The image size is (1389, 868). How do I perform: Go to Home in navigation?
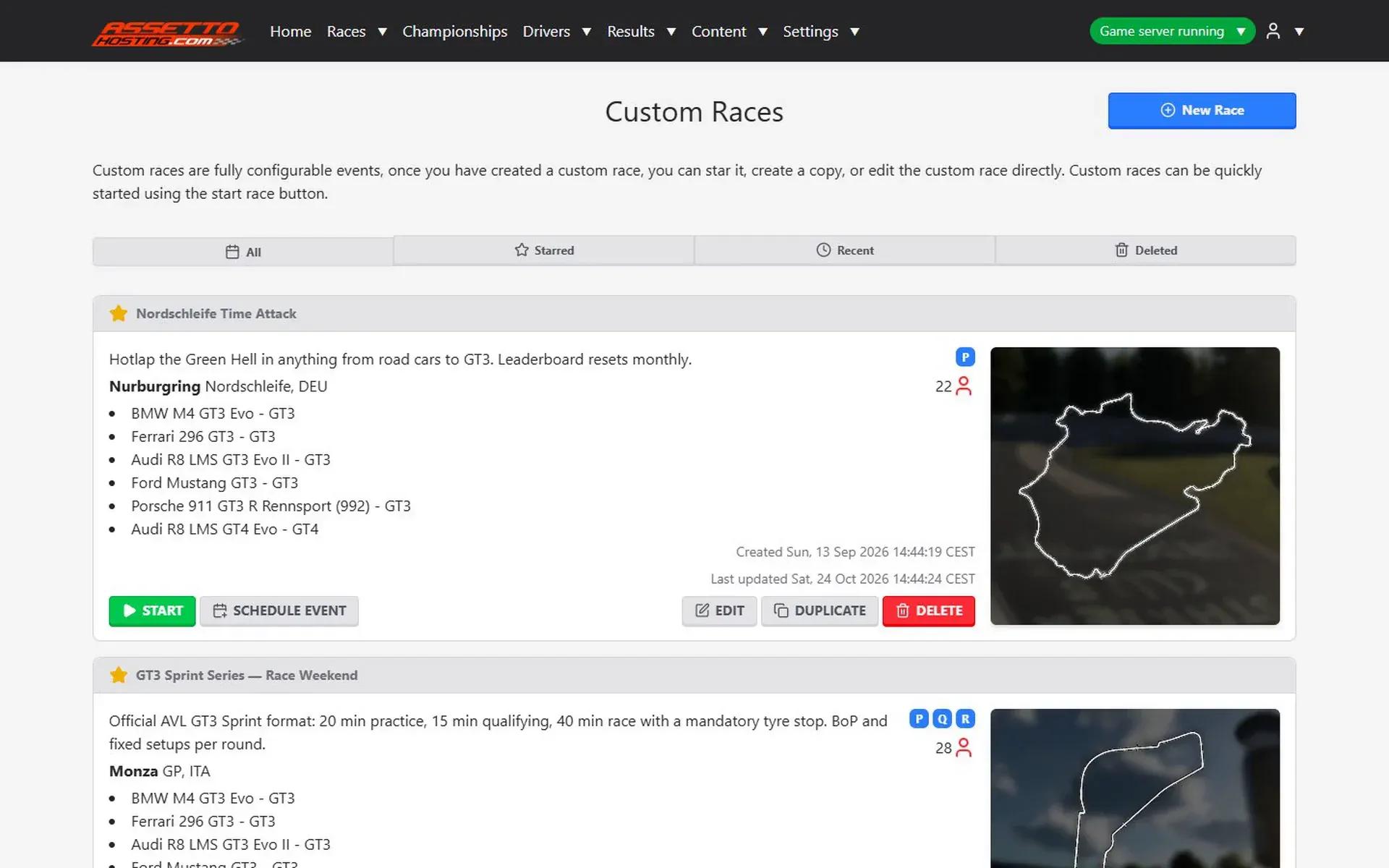[291, 32]
